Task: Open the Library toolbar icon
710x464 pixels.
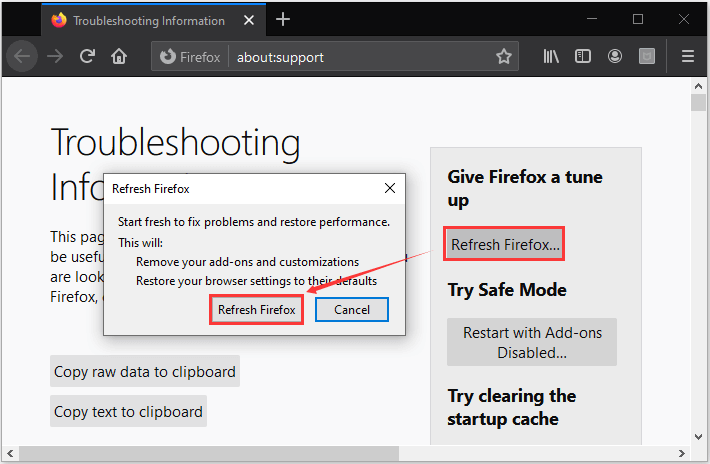Action: (x=551, y=57)
